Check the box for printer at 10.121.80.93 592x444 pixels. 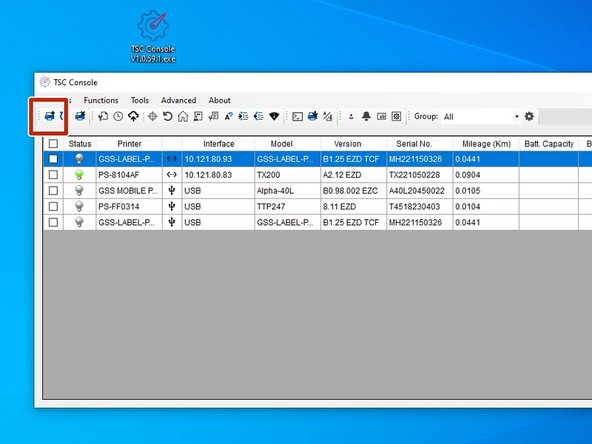(53, 159)
